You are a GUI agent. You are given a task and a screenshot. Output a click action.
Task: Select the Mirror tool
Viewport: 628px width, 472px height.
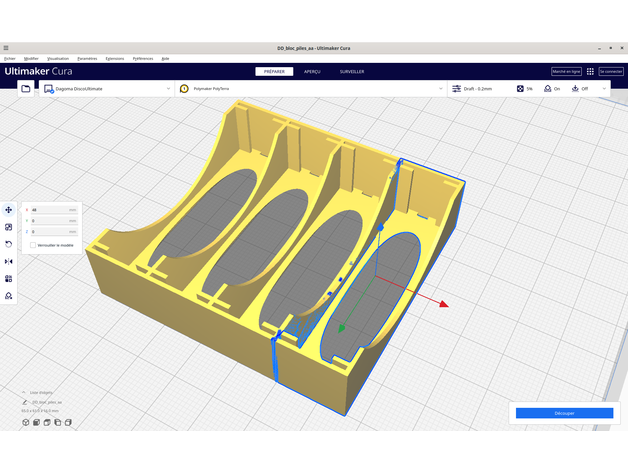(9, 261)
